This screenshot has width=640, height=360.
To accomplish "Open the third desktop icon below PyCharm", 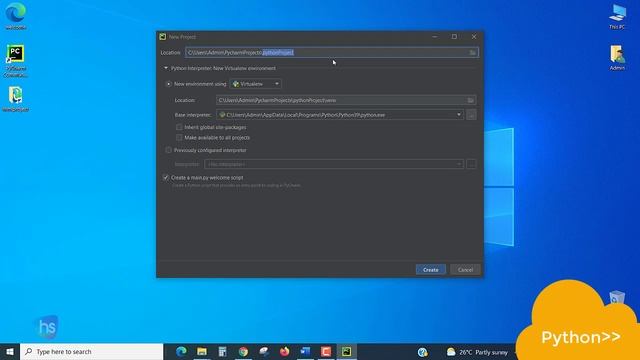I will click(16, 99).
